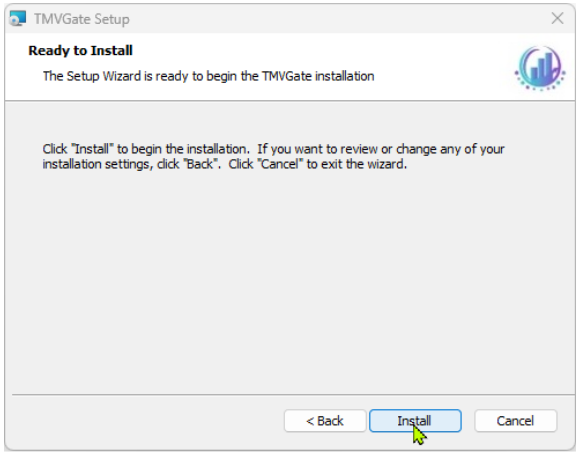Screen dimensions: 580x455
Task: Click the TMVGate bar-chart logo in header
Action: pyautogui.click(x=540, y=68)
